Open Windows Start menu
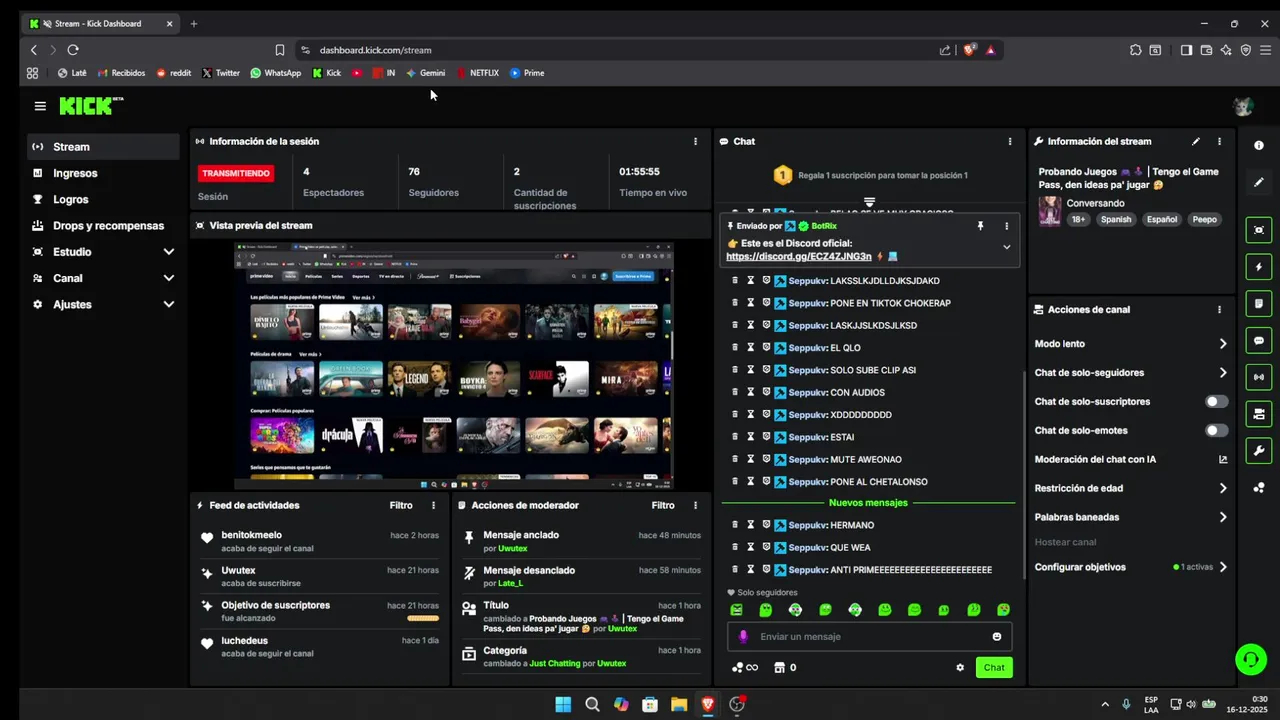 click(563, 704)
